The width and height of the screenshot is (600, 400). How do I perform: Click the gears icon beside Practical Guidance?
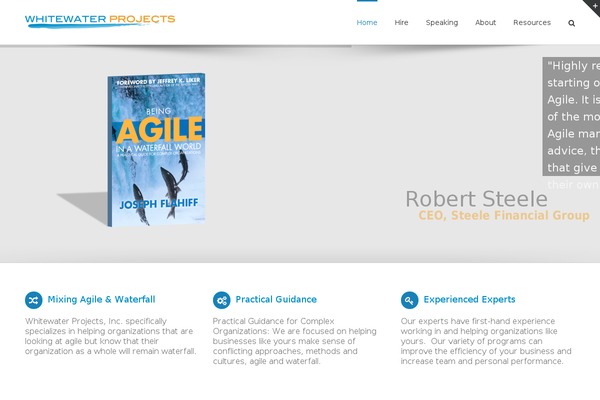(x=222, y=300)
